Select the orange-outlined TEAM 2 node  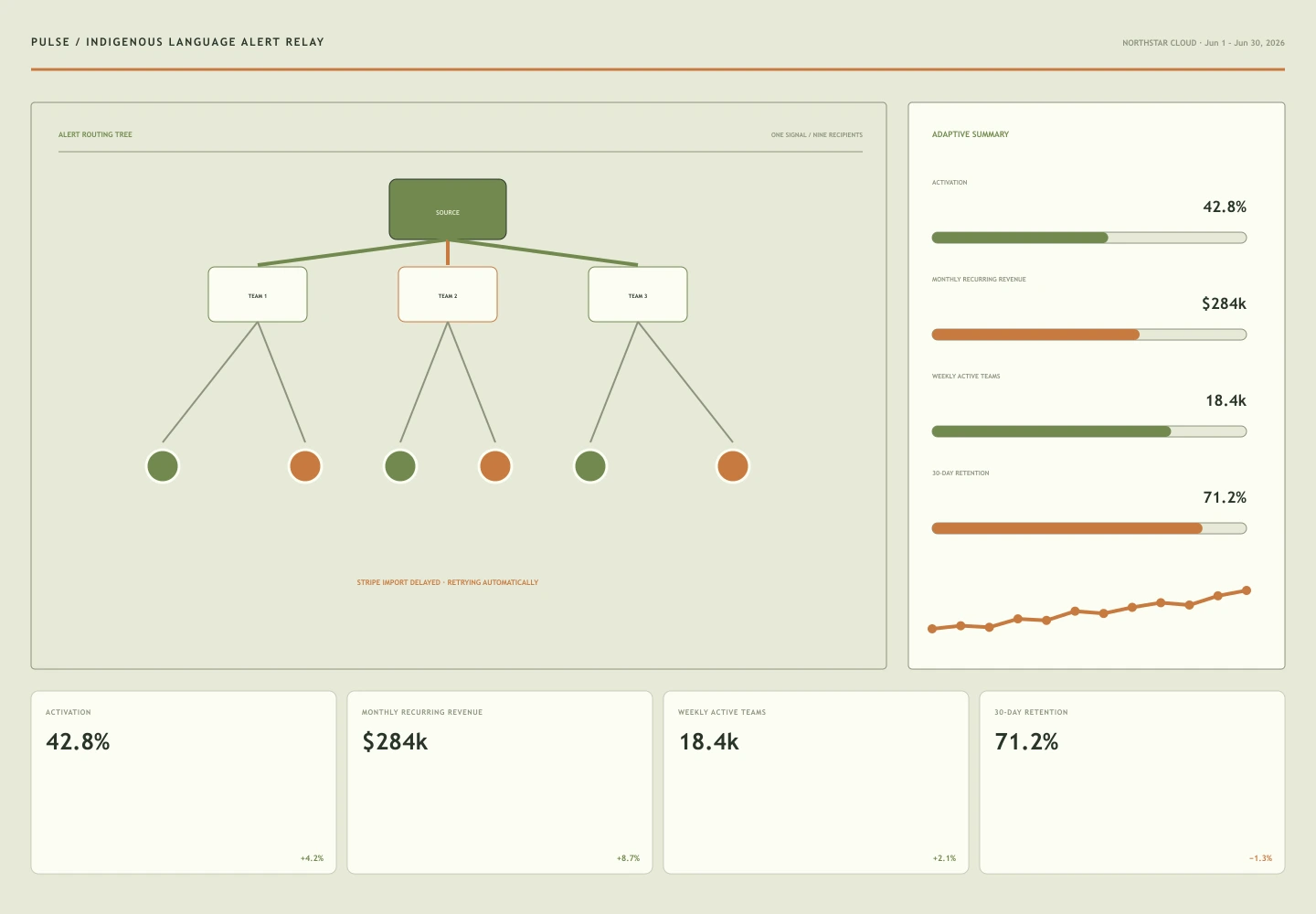[x=448, y=294]
